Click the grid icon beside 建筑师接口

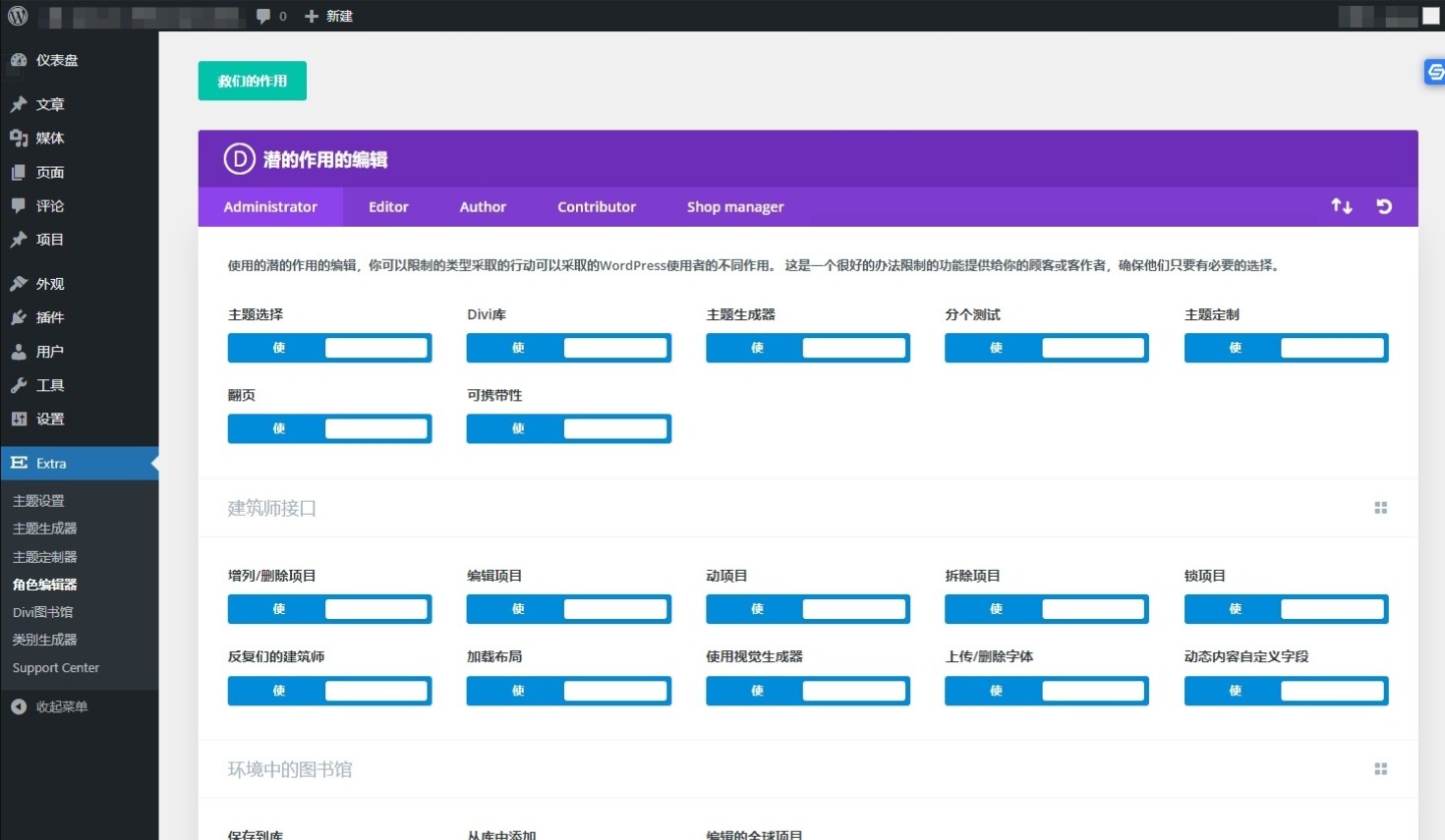click(1381, 508)
